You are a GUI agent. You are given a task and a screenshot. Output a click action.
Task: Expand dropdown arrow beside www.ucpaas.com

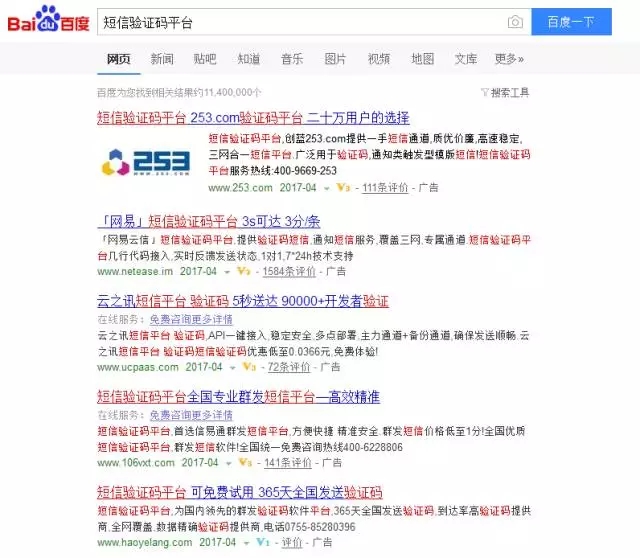point(233,368)
